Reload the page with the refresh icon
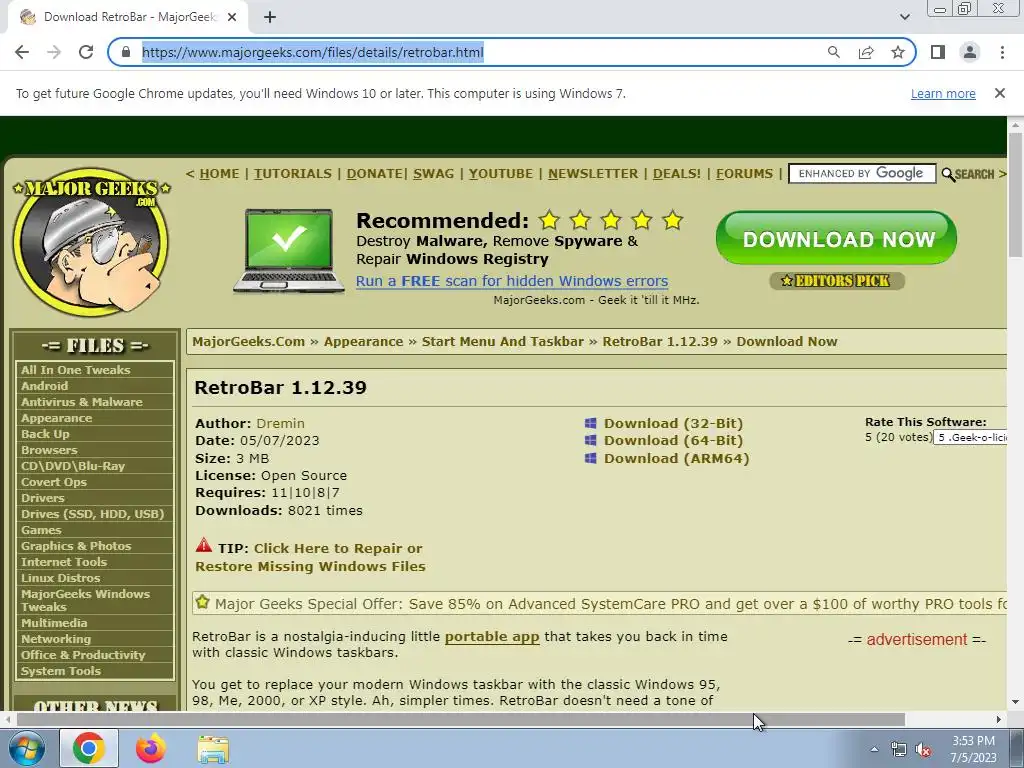The width and height of the screenshot is (1024, 768). [86, 52]
